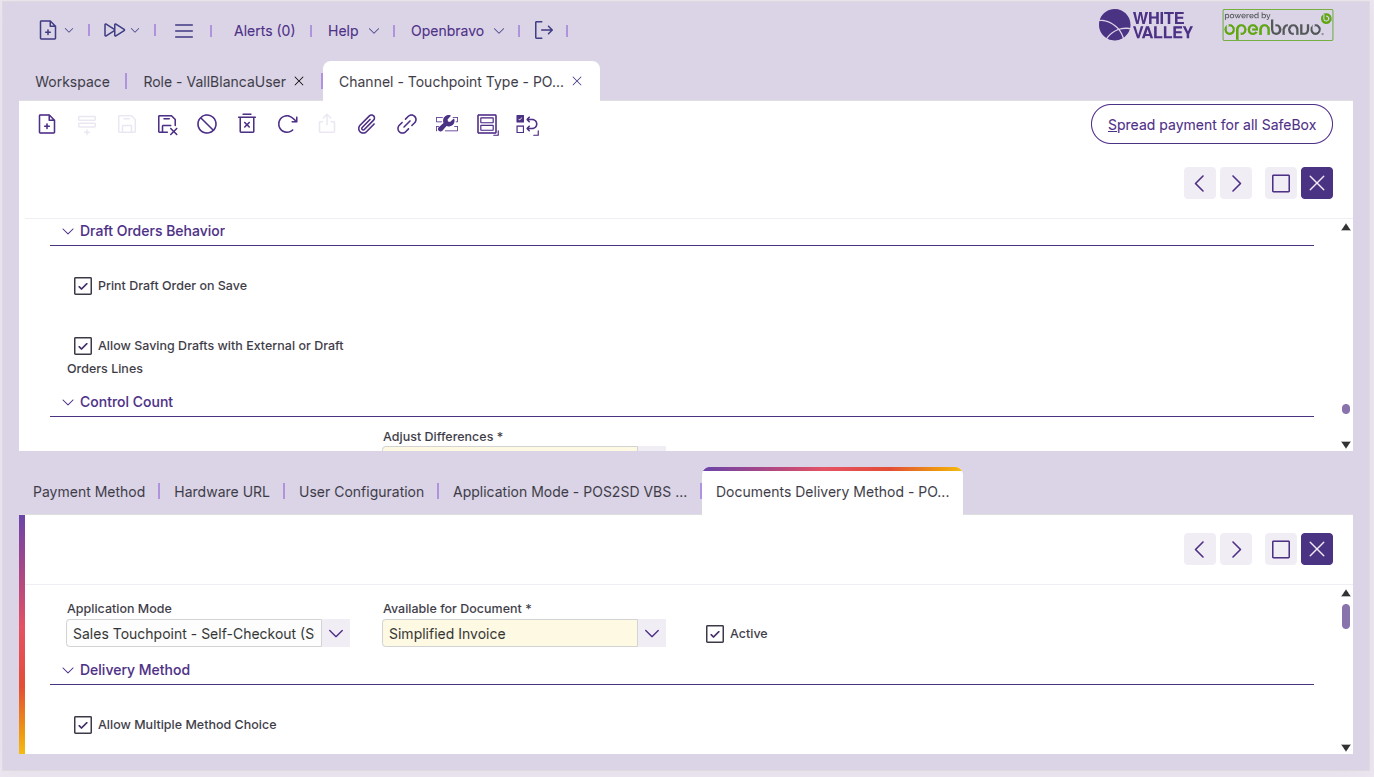Click the New Record toolbar icon

[47, 124]
